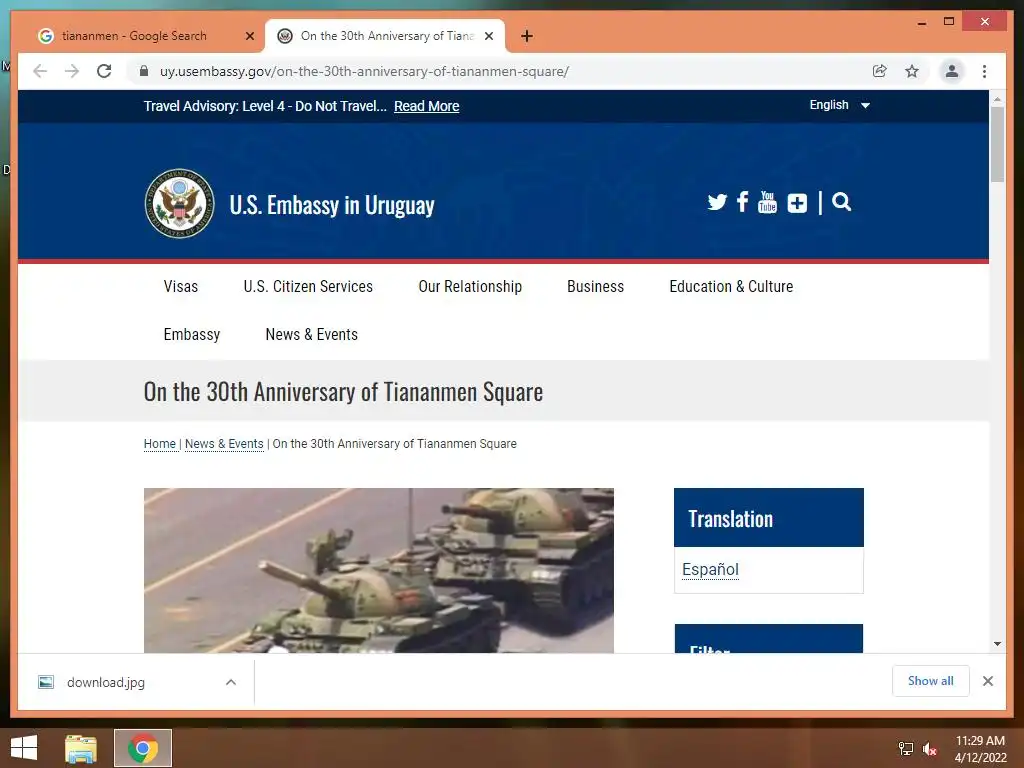Click U.S. Embassy in Uruguay title

pyautogui.click(x=332, y=205)
